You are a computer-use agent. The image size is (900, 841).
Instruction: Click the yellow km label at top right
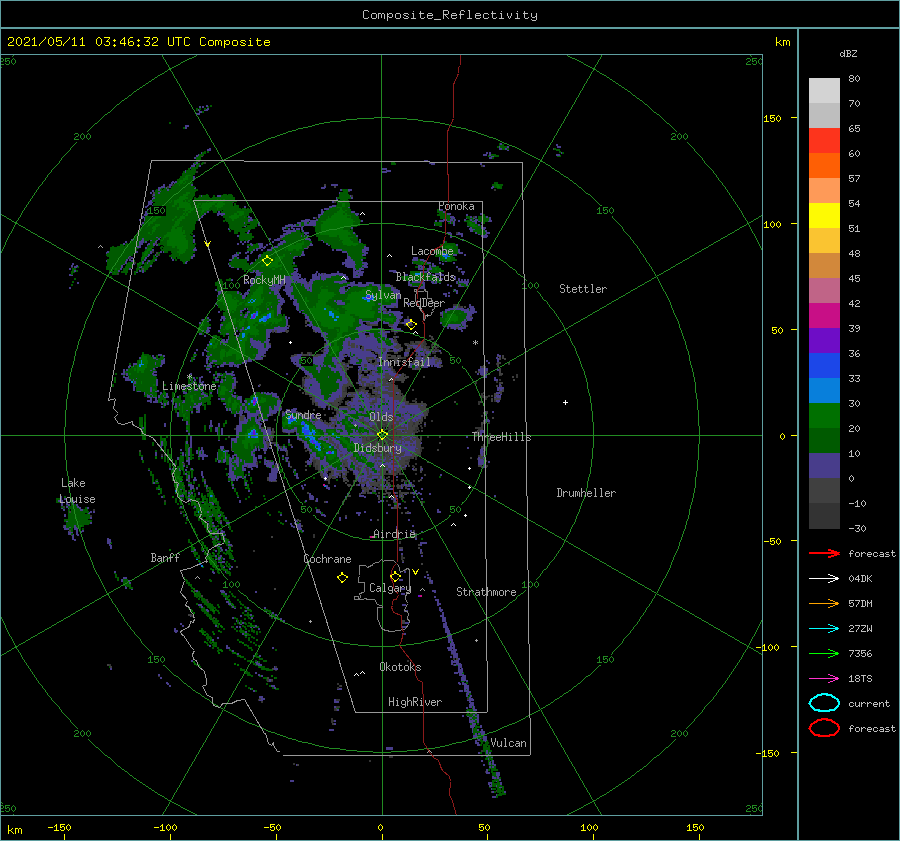point(782,42)
